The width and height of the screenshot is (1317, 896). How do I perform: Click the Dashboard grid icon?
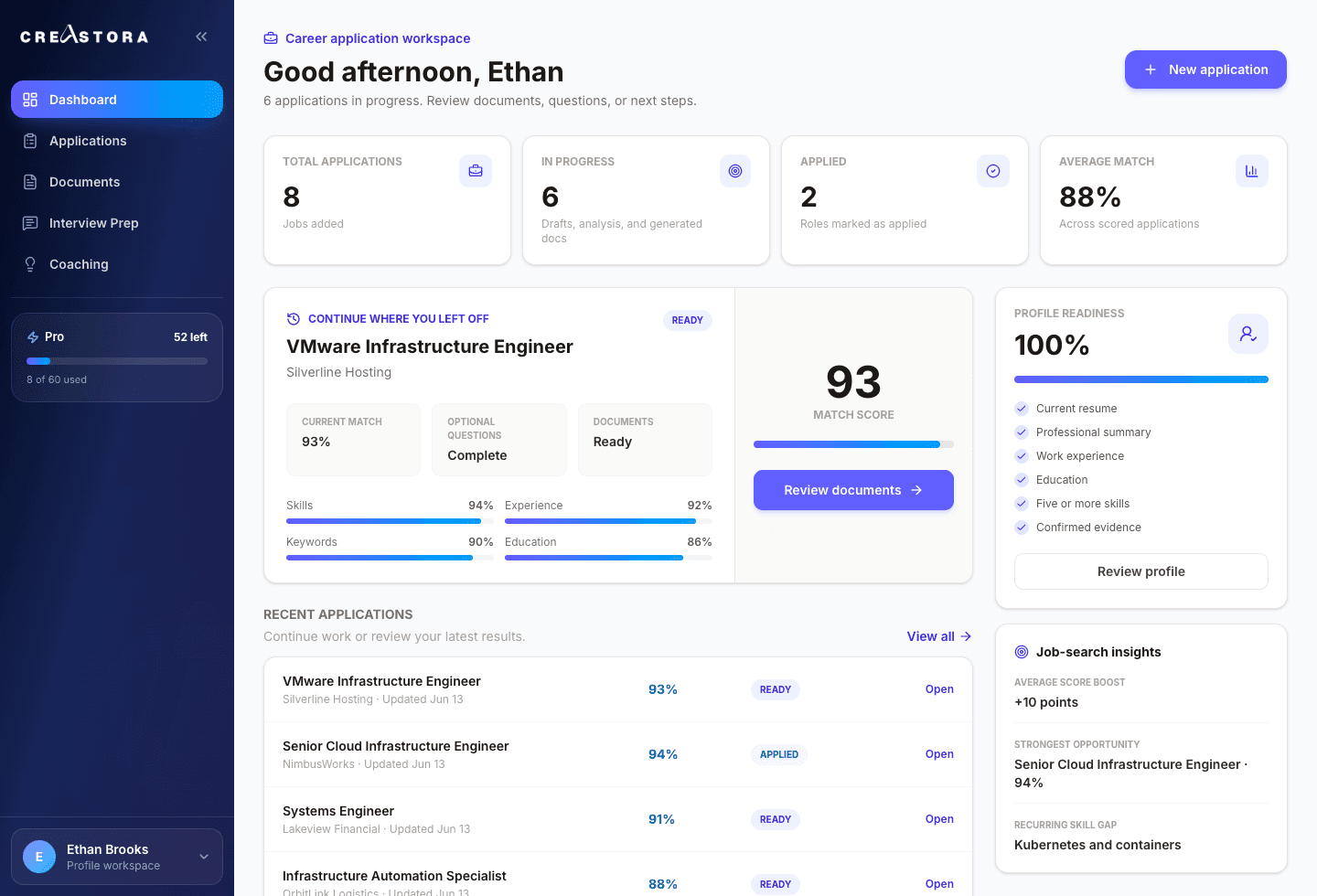coord(30,100)
